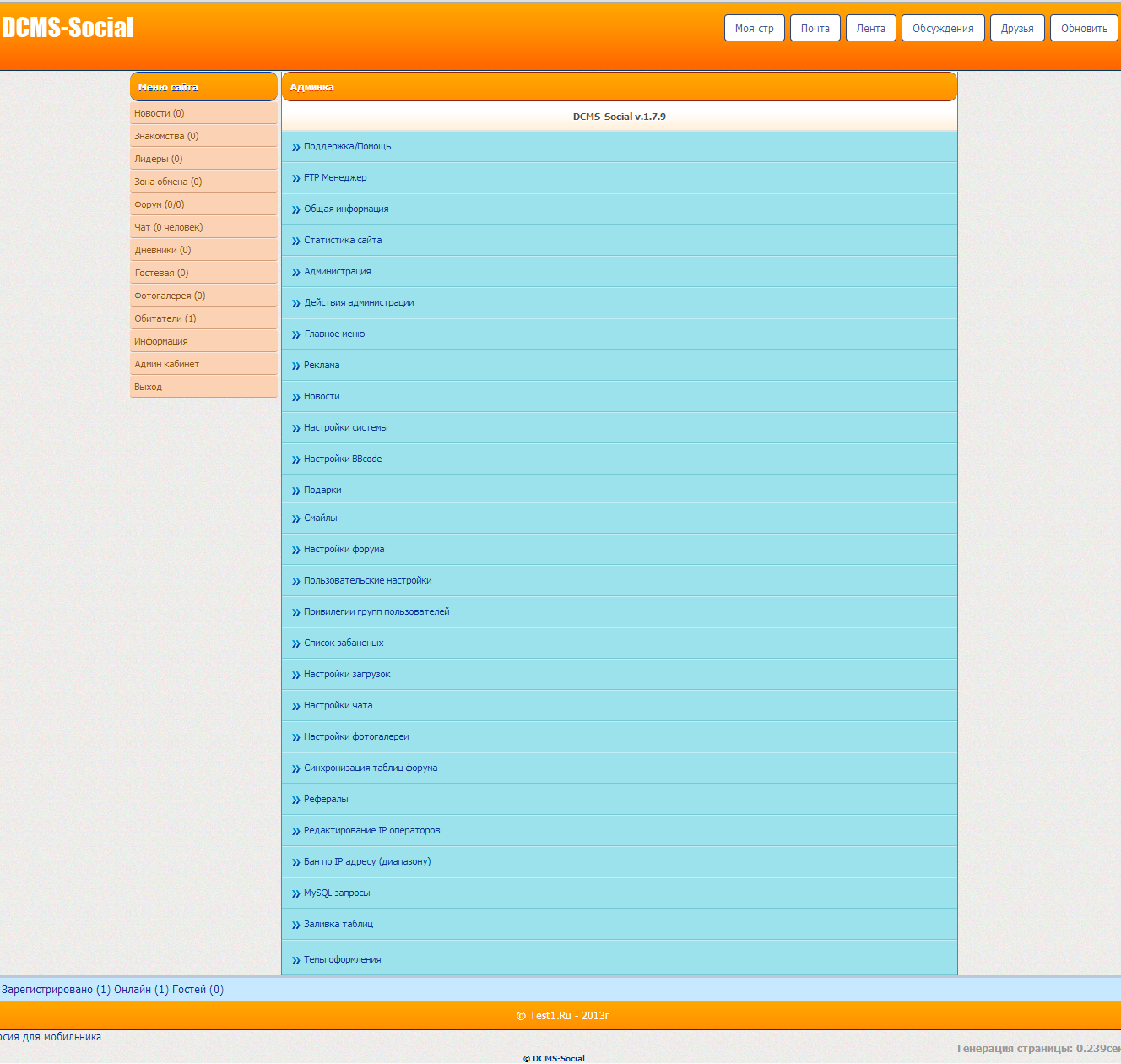Open Темы оформления
The width and height of the screenshot is (1121, 1064).
pyautogui.click(x=343, y=959)
